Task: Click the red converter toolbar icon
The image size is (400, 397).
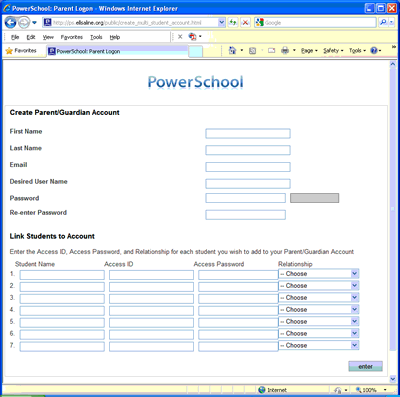Action: tap(192, 37)
